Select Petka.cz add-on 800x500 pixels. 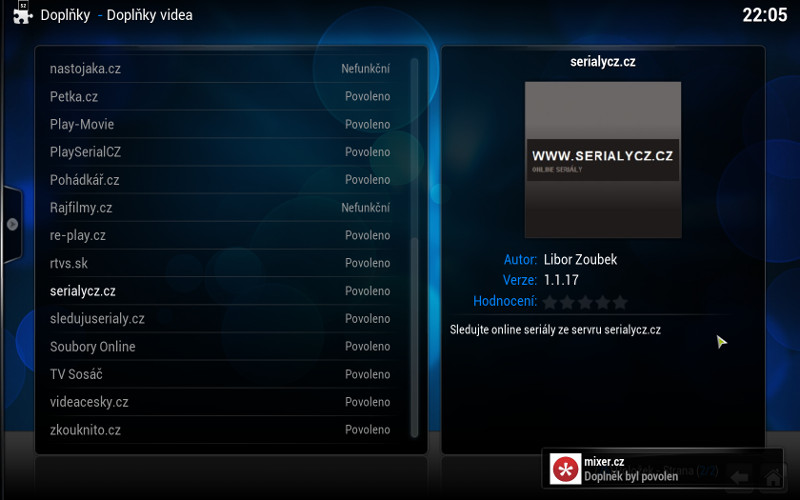point(221,96)
